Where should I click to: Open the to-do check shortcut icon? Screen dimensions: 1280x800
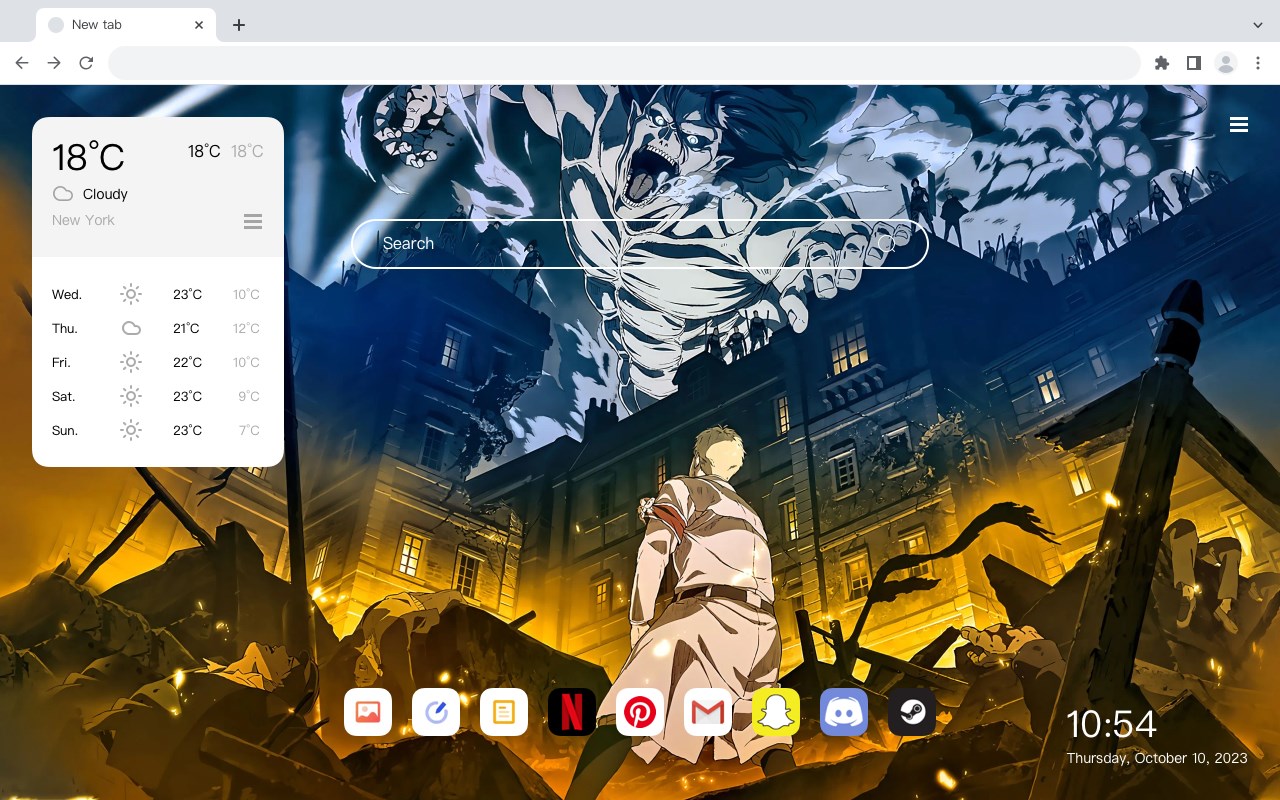coord(436,712)
